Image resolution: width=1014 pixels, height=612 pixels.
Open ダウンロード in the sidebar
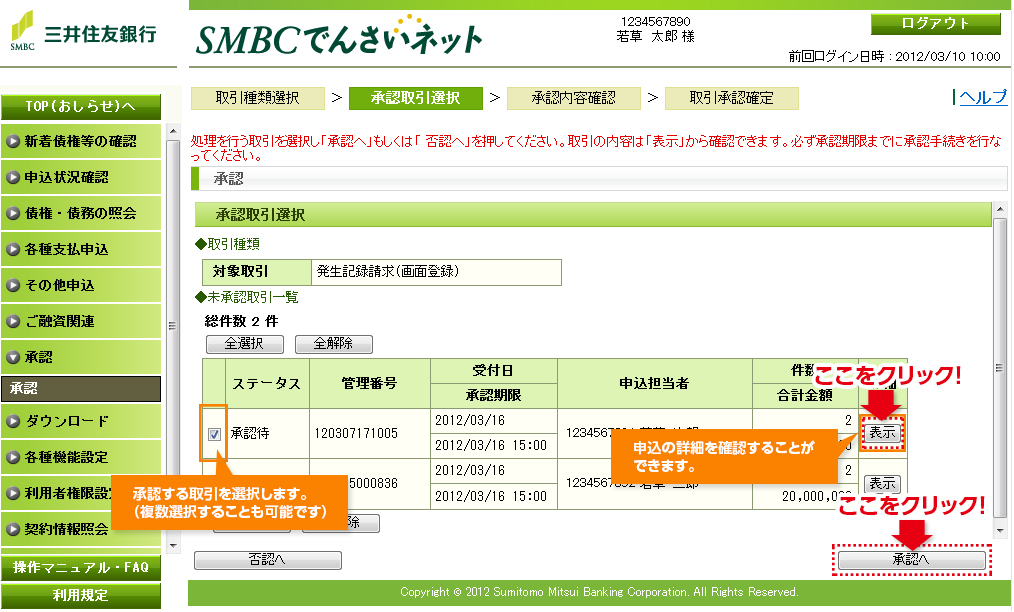[x=81, y=421]
